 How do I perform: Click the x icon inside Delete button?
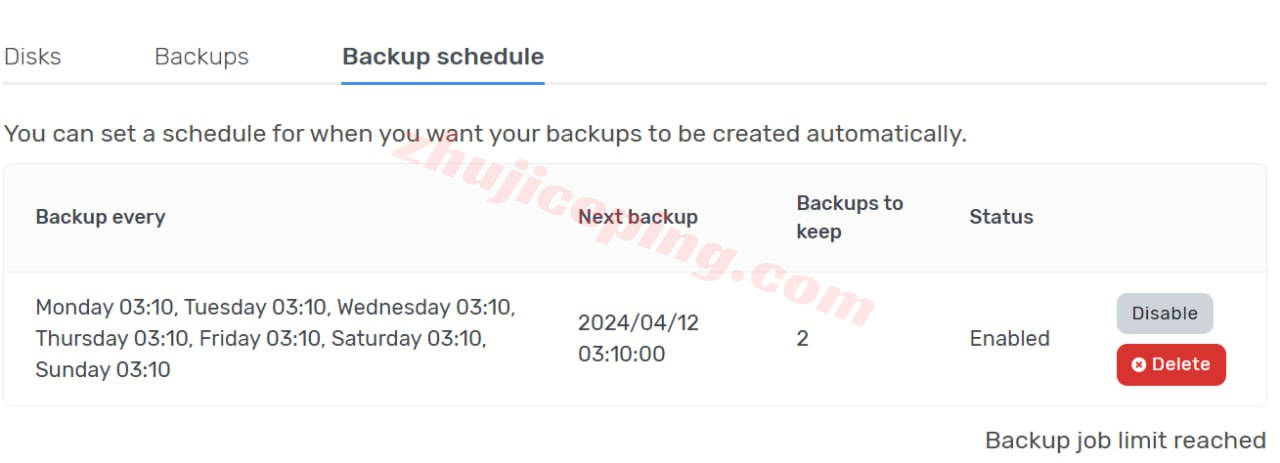coord(1139,365)
